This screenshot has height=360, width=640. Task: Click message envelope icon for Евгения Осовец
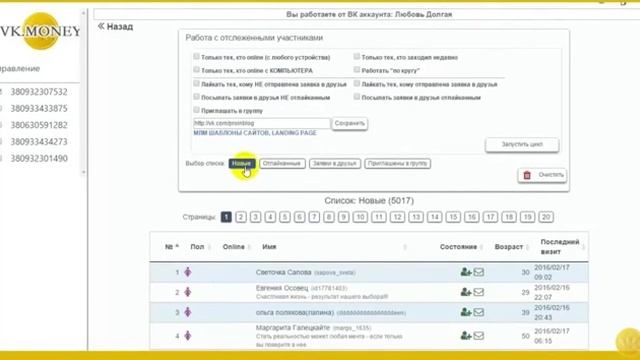[479, 292]
